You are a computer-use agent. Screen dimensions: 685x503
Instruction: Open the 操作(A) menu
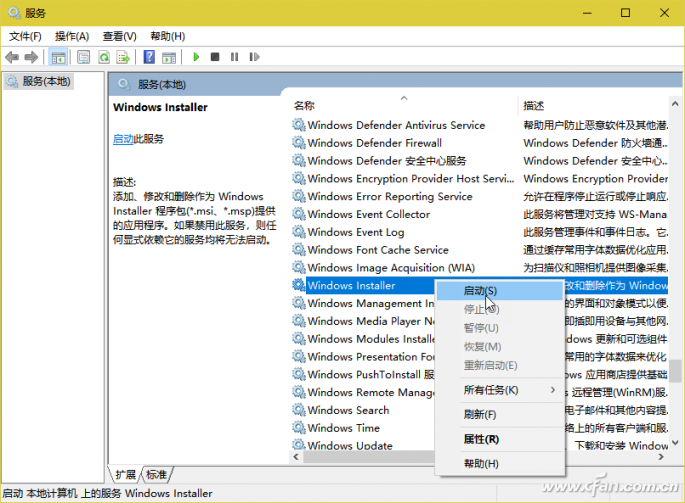pos(72,36)
